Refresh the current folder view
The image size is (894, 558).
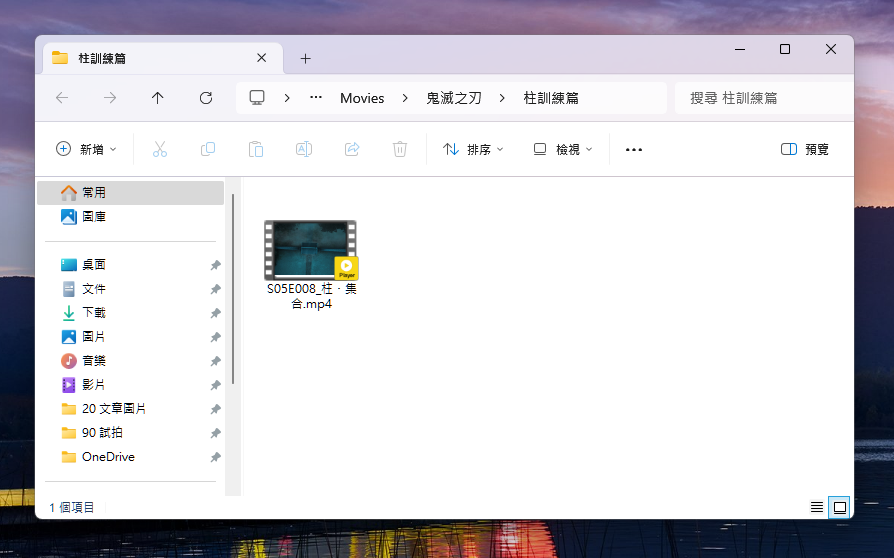point(206,98)
